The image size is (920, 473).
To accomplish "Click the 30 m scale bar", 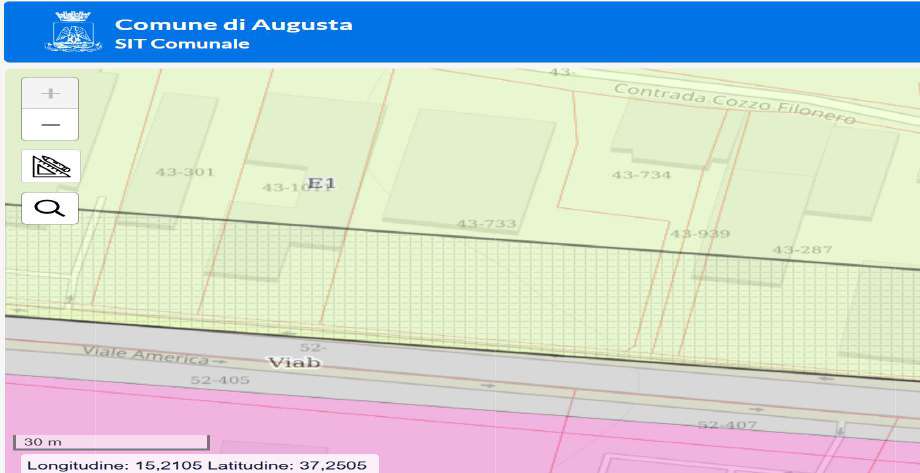I will pos(110,442).
